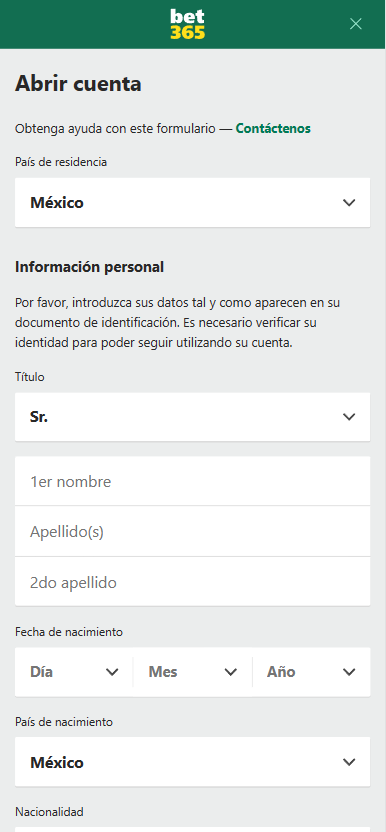Click the bet365 logo in header

187,24
